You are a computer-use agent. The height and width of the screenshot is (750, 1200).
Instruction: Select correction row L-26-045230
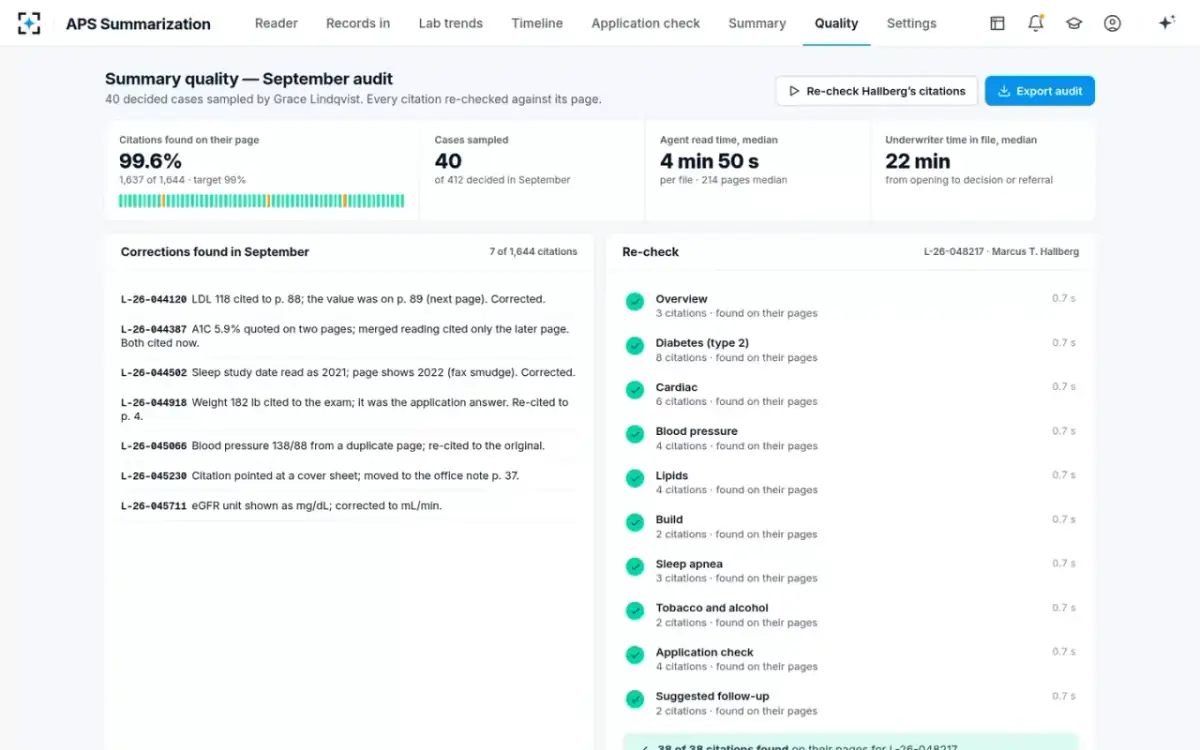pos(348,476)
